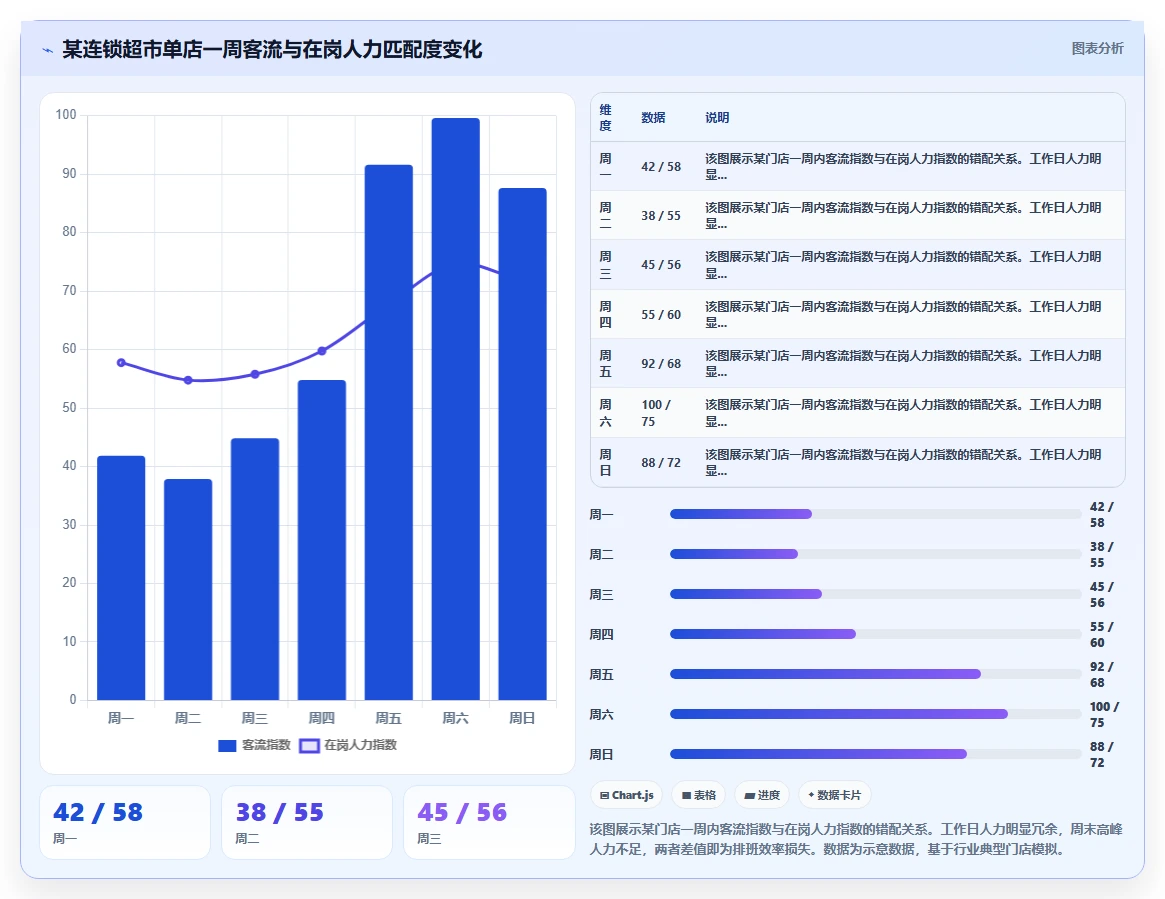Open the 38 / 55 周二 data card
Screen dimensions: 1165x899
(307, 822)
